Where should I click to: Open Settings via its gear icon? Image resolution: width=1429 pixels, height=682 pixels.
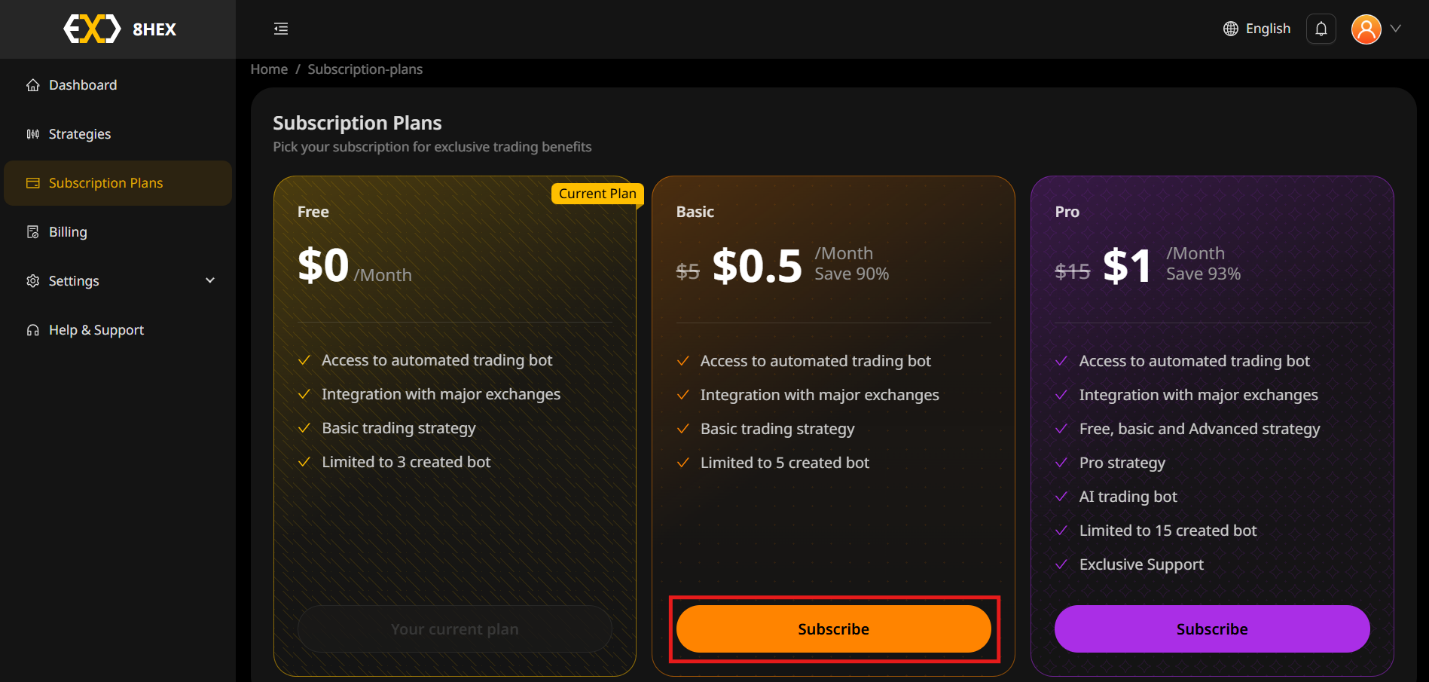click(32, 280)
